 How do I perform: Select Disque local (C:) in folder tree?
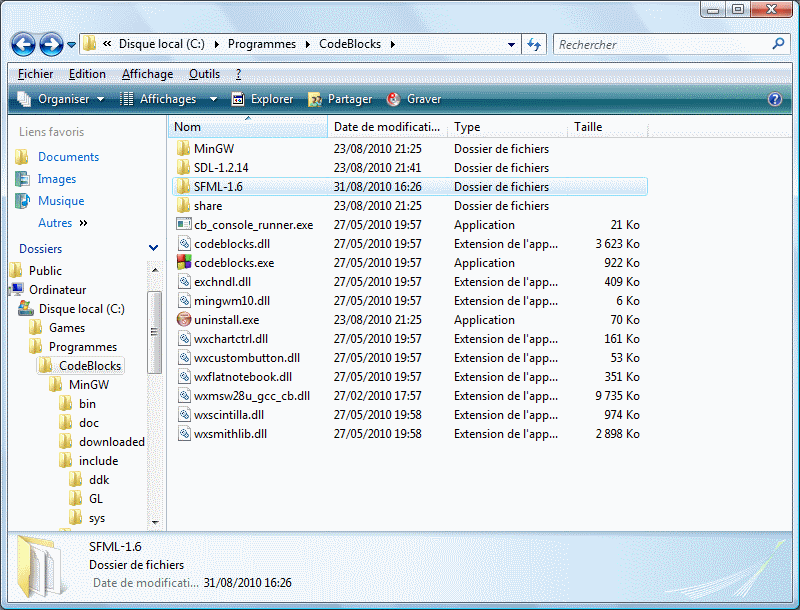point(82,309)
